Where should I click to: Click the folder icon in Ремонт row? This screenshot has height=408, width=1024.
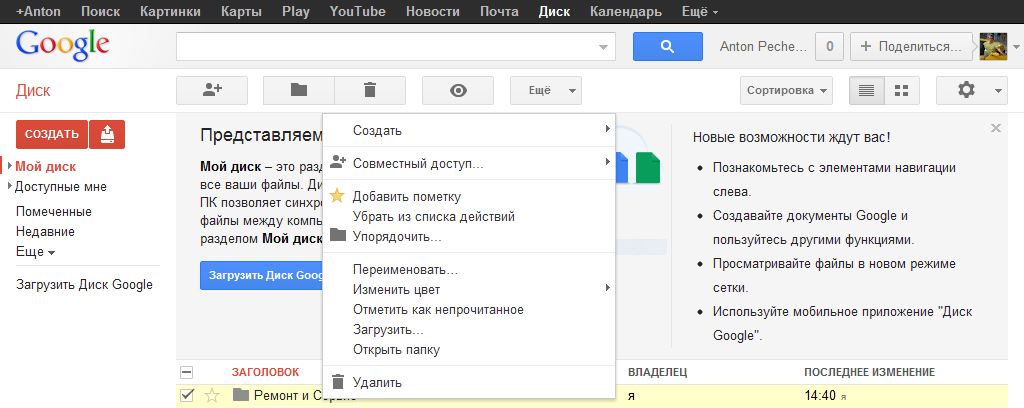tap(241, 394)
